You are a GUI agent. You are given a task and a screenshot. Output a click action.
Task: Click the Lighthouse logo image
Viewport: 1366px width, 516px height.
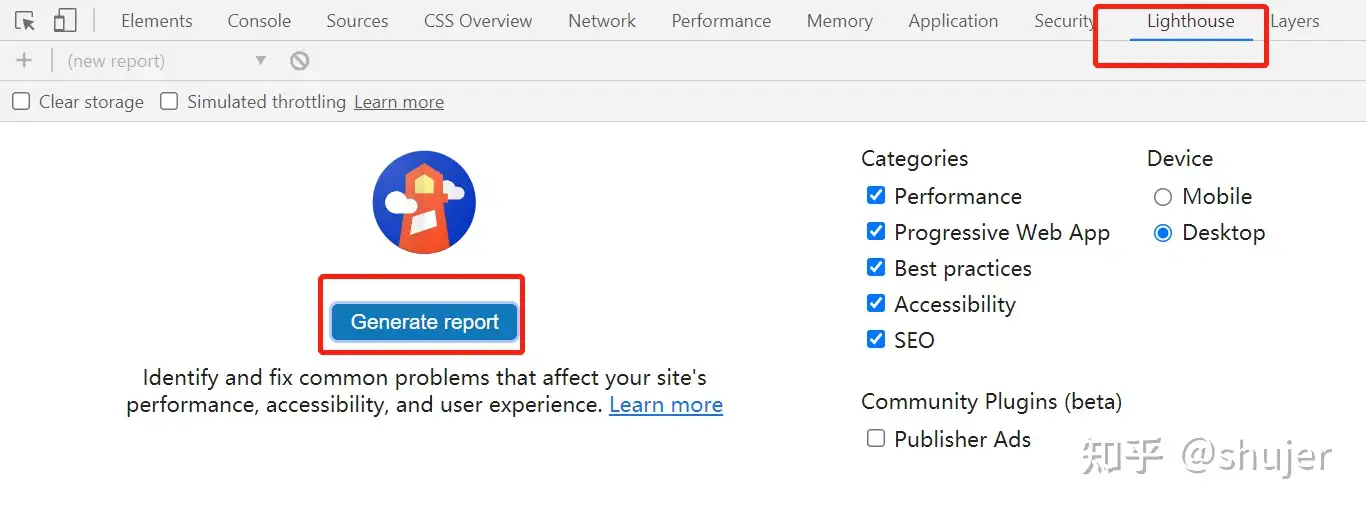424,203
